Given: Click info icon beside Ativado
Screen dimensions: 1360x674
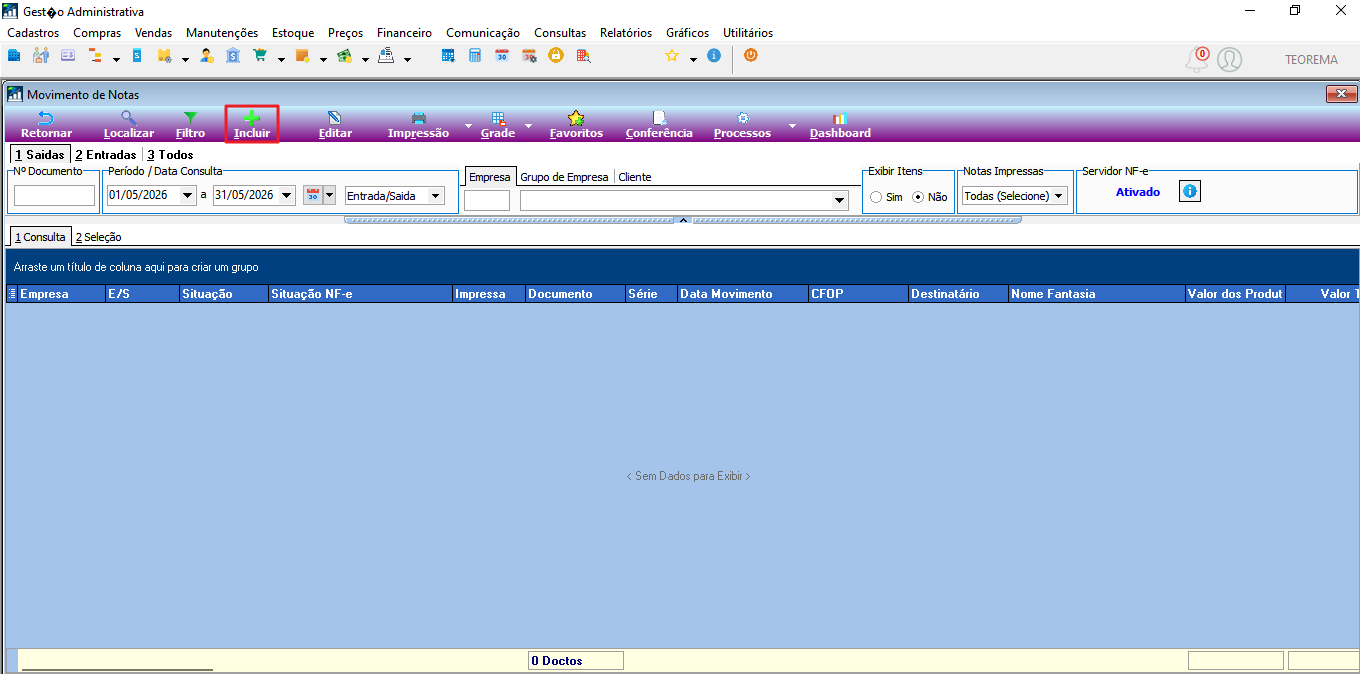Looking at the screenshot, I should click(1190, 191).
